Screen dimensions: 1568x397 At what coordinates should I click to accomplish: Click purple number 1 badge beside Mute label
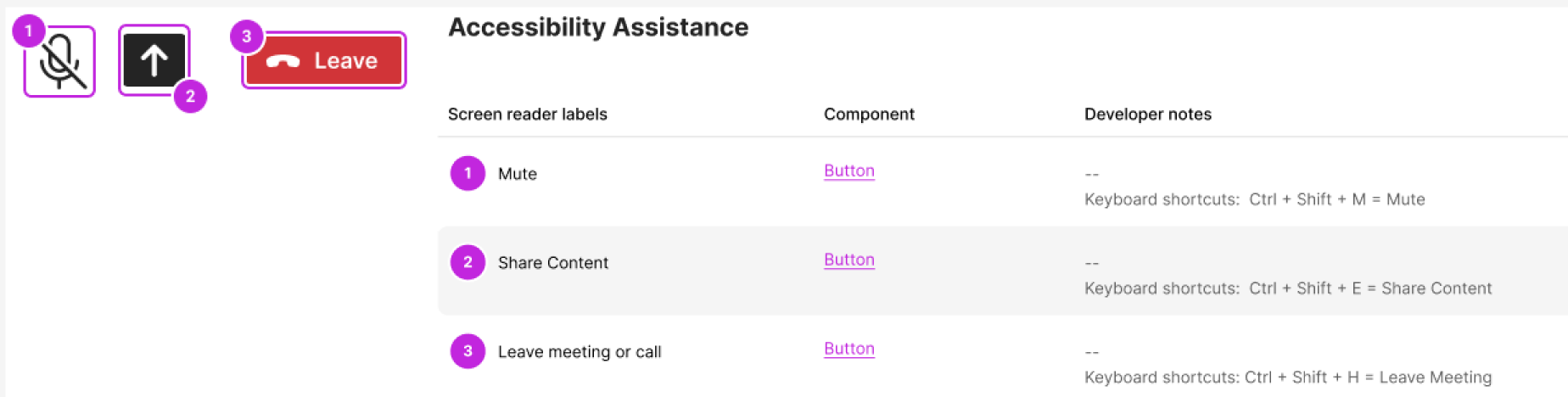(x=468, y=173)
